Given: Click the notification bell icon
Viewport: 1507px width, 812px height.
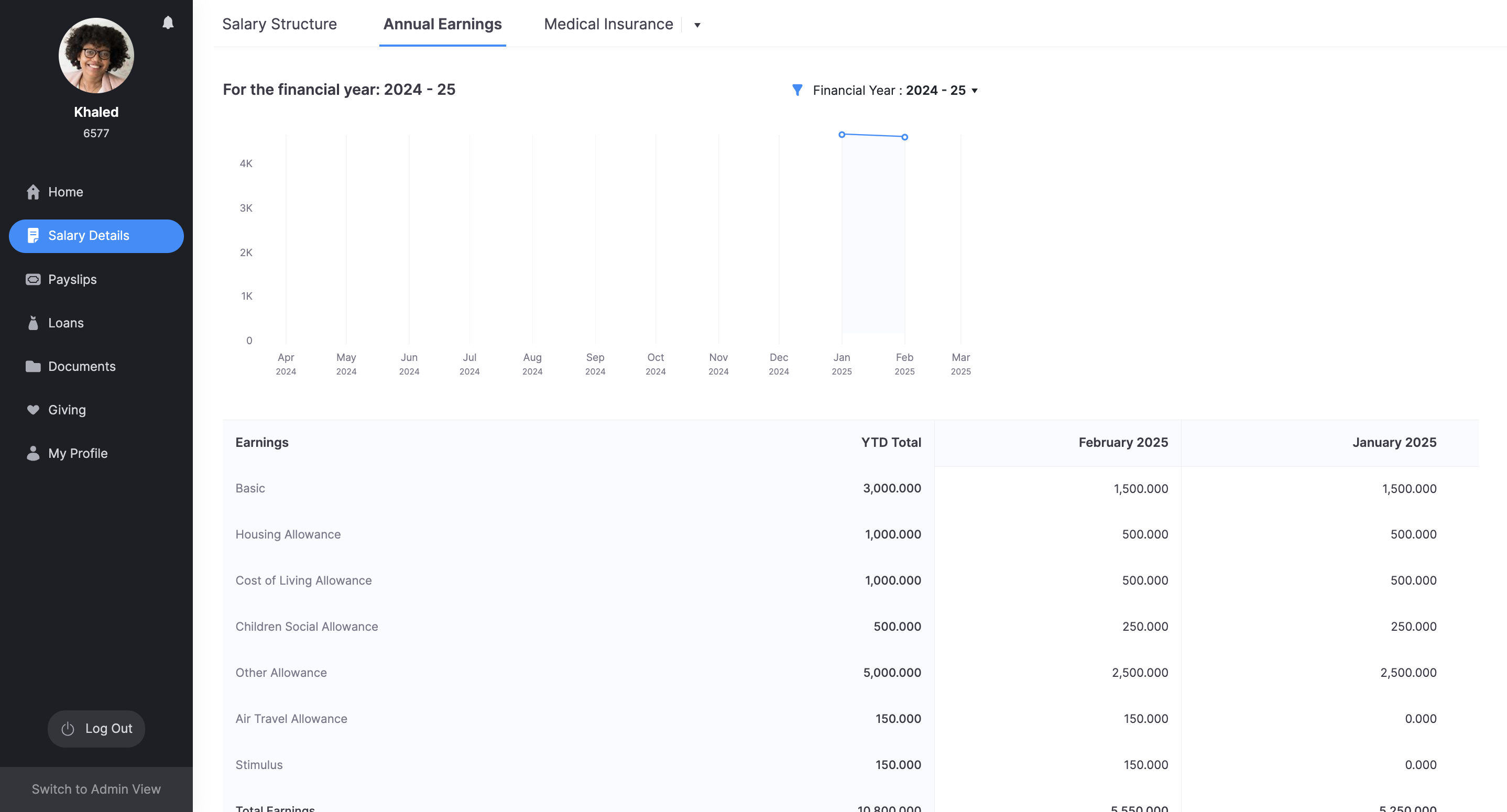Looking at the screenshot, I should 168,22.
